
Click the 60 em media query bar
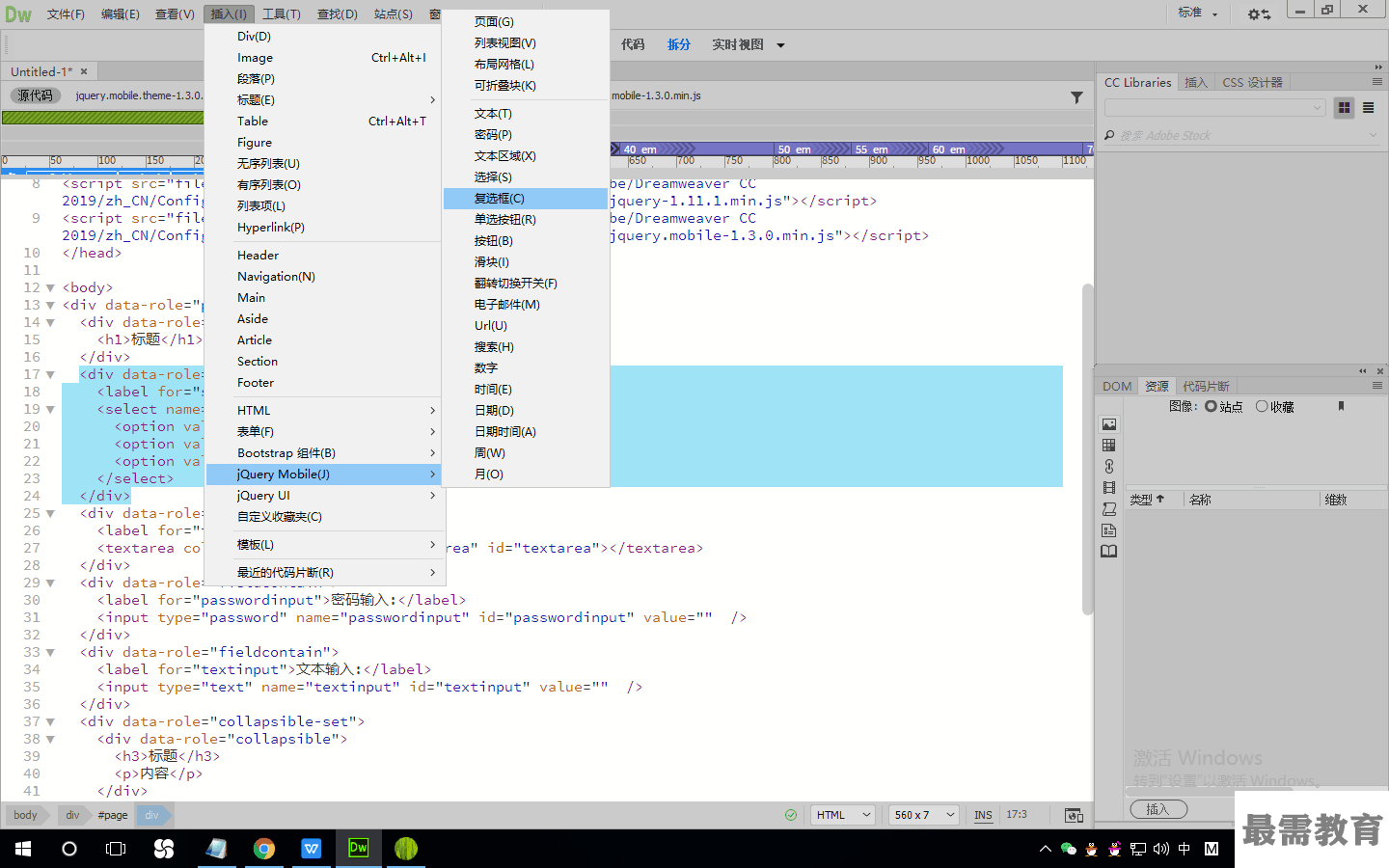pyautogui.click(x=1005, y=149)
